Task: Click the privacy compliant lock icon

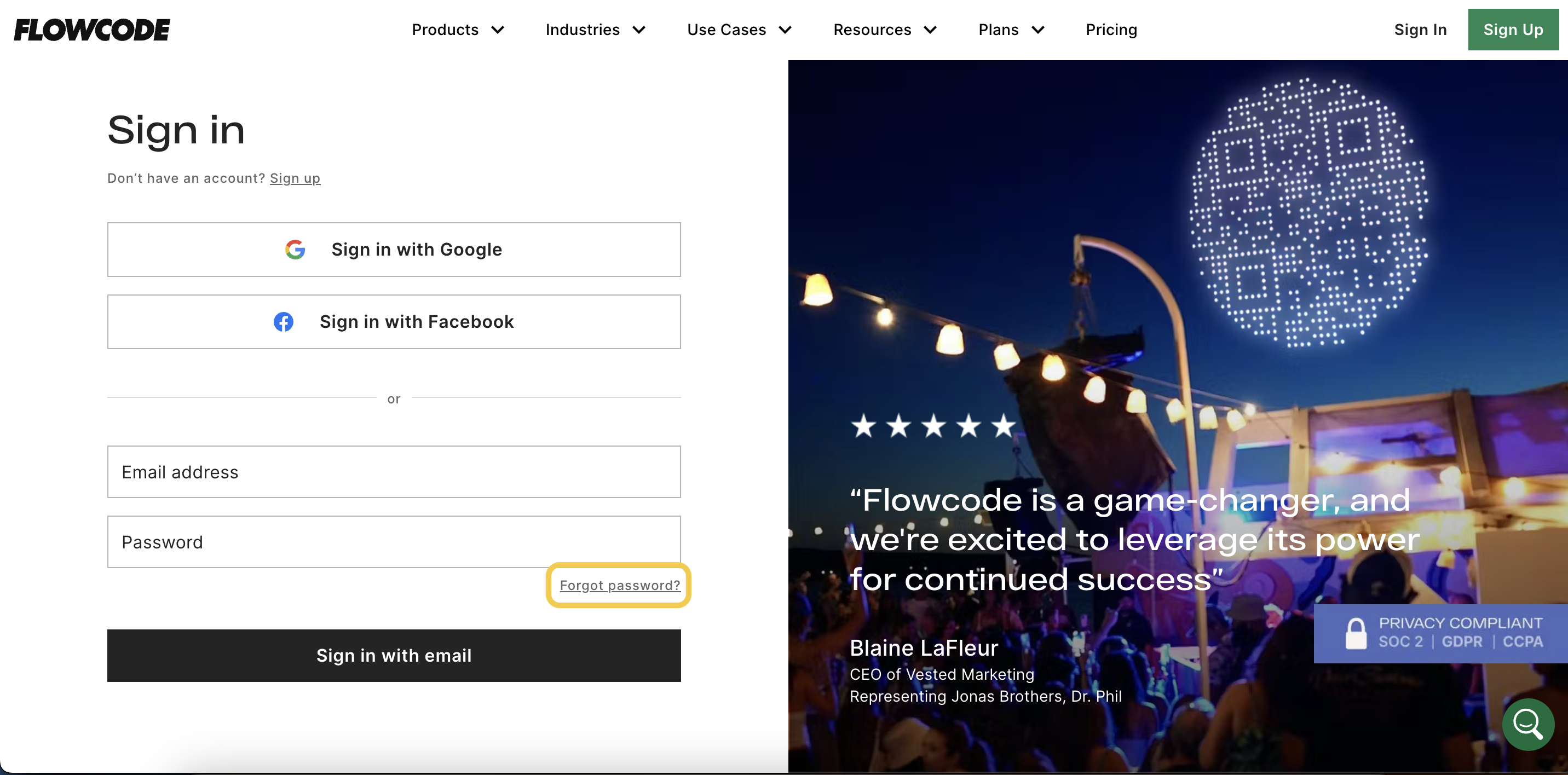Action: 1356,633
